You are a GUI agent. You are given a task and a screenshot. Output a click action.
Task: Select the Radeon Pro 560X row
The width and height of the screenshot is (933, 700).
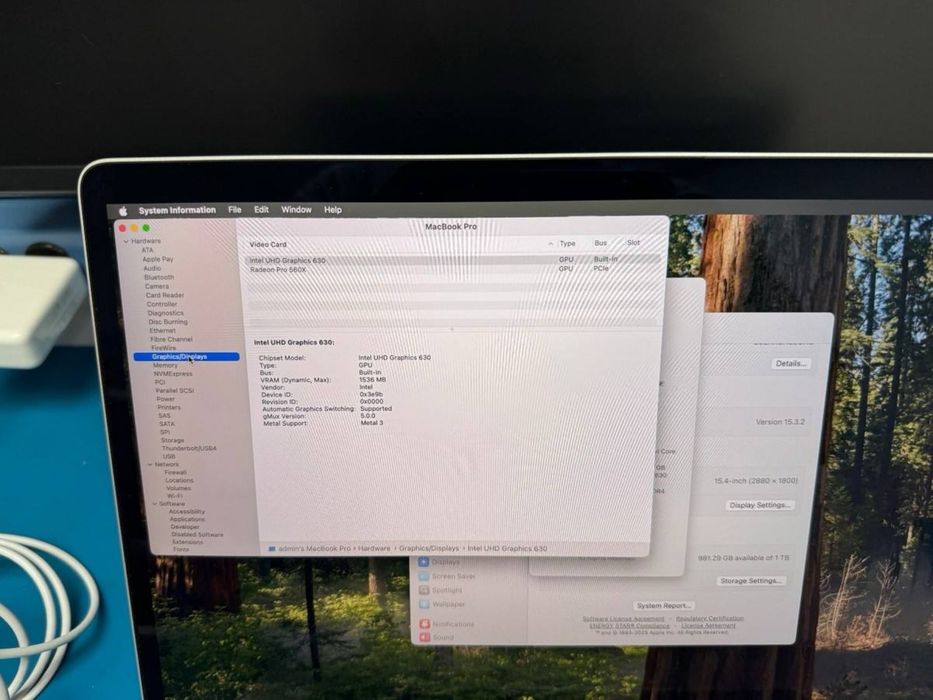click(452, 269)
